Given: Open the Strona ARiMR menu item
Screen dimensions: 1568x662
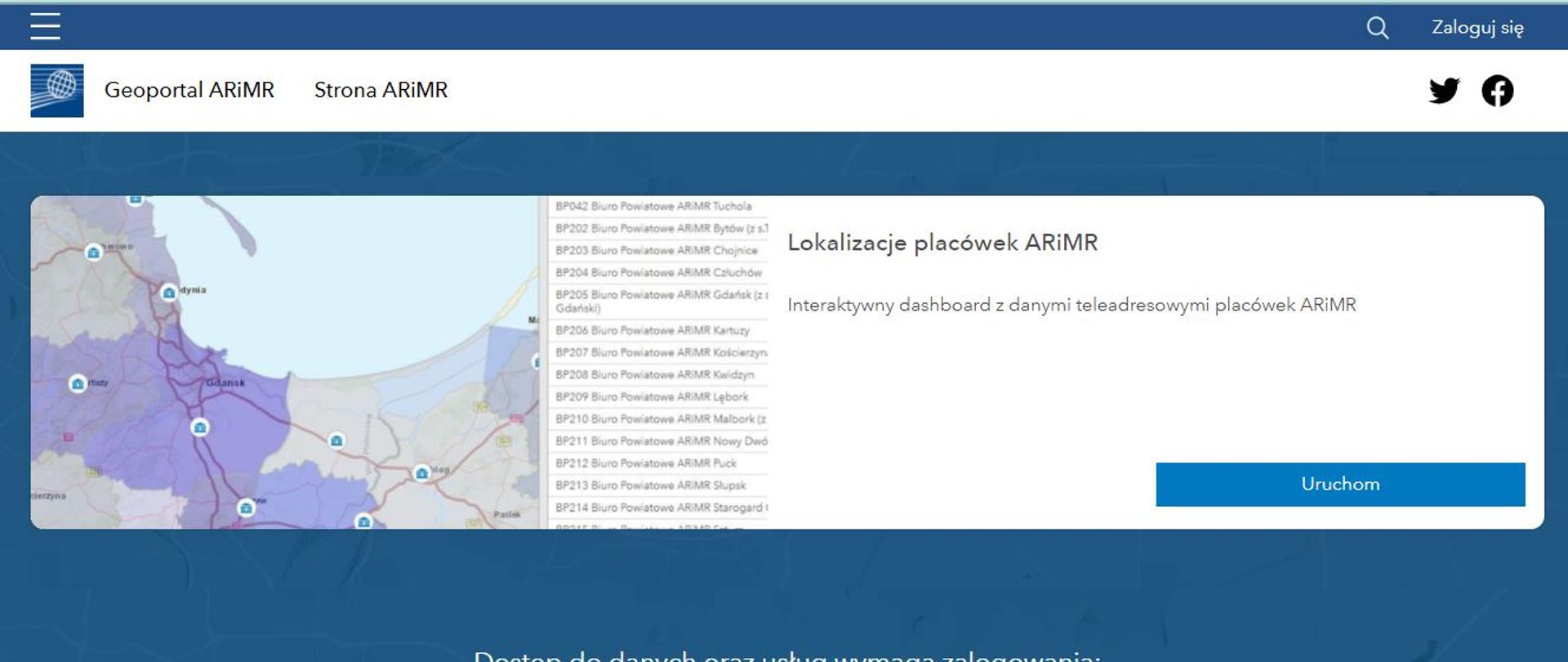Looking at the screenshot, I should coord(381,90).
